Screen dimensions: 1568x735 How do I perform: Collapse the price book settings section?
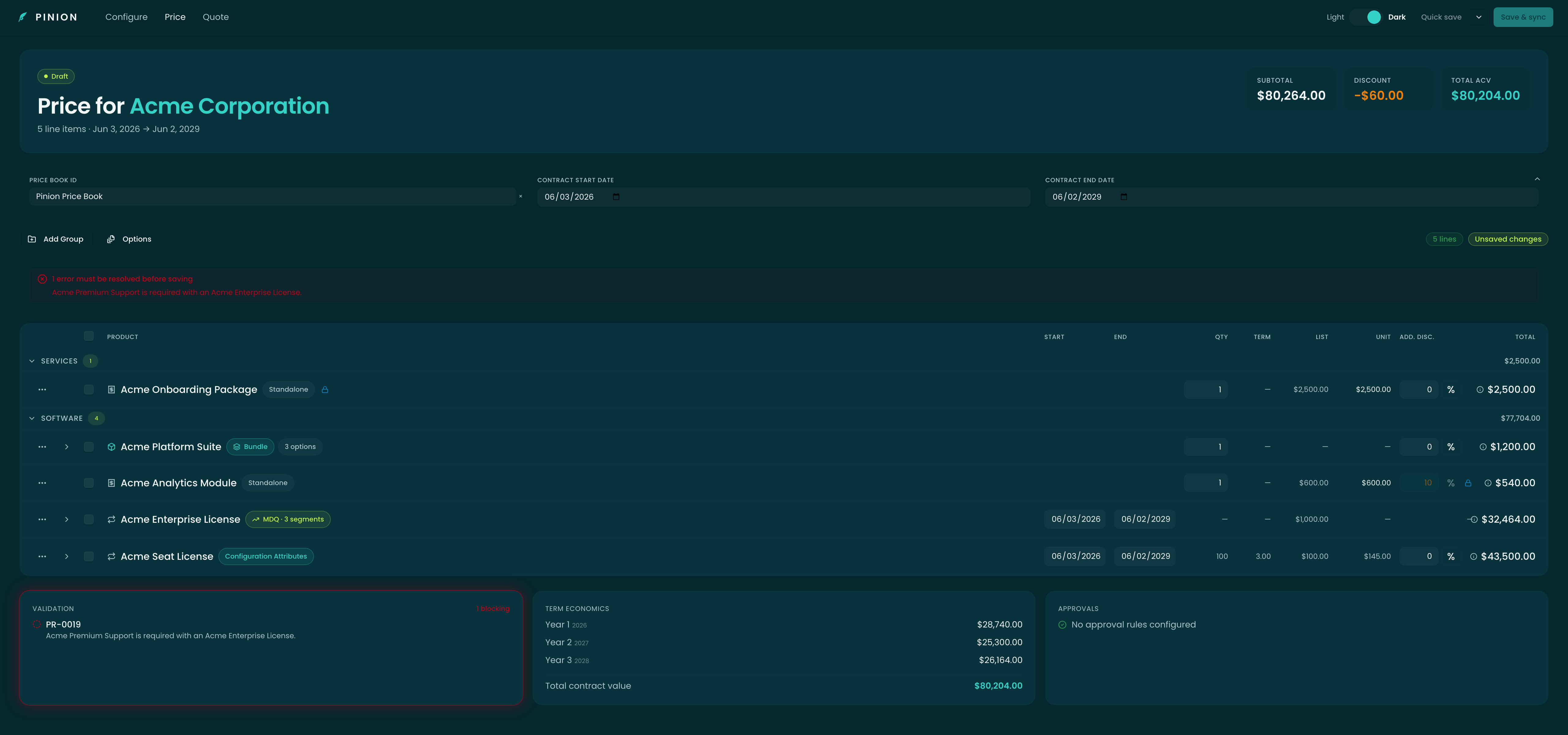point(1537,179)
